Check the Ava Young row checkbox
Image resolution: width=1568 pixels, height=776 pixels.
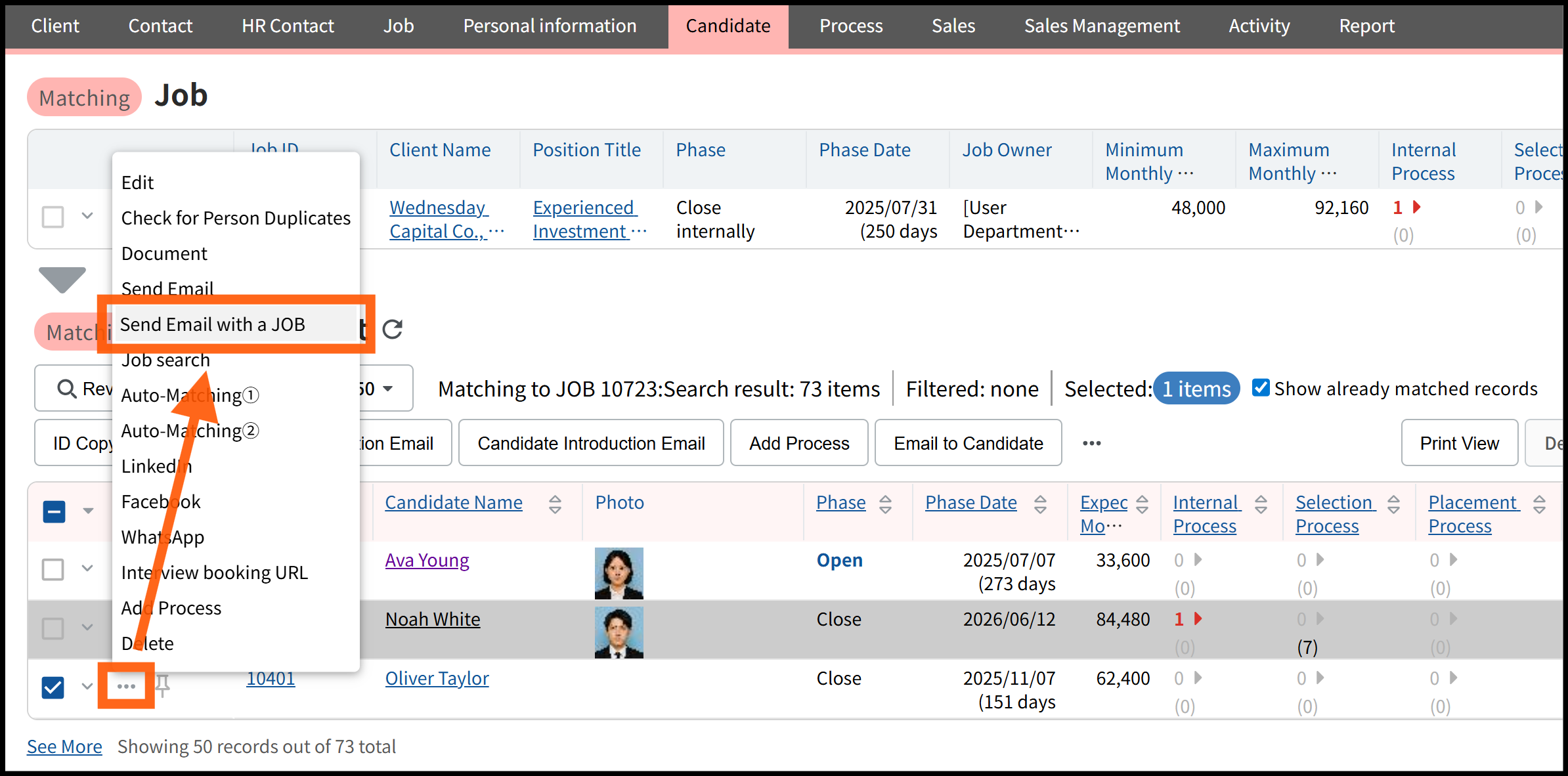pyautogui.click(x=53, y=569)
